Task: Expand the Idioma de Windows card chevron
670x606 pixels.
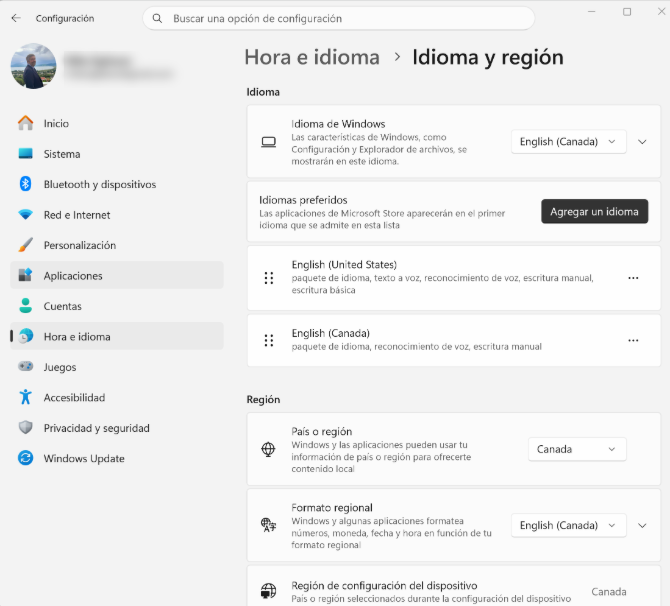Action: click(642, 142)
